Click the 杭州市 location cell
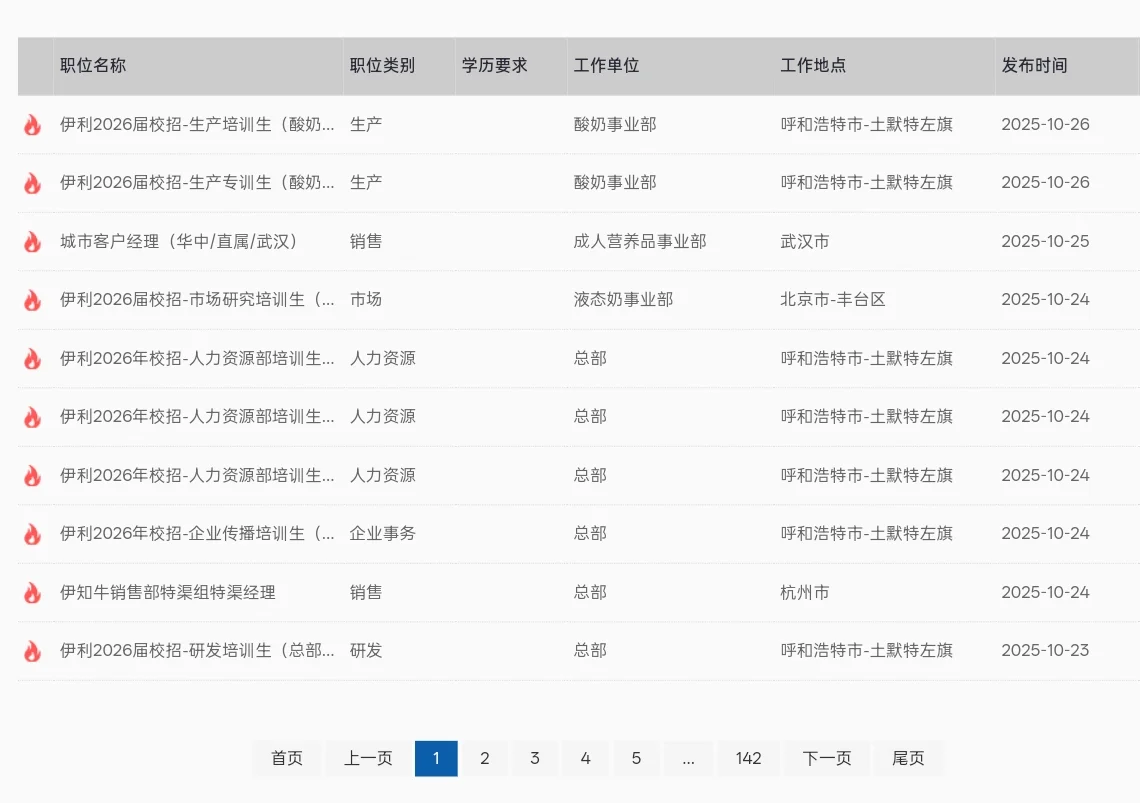1140x803 pixels. pyautogui.click(x=805, y=593)
